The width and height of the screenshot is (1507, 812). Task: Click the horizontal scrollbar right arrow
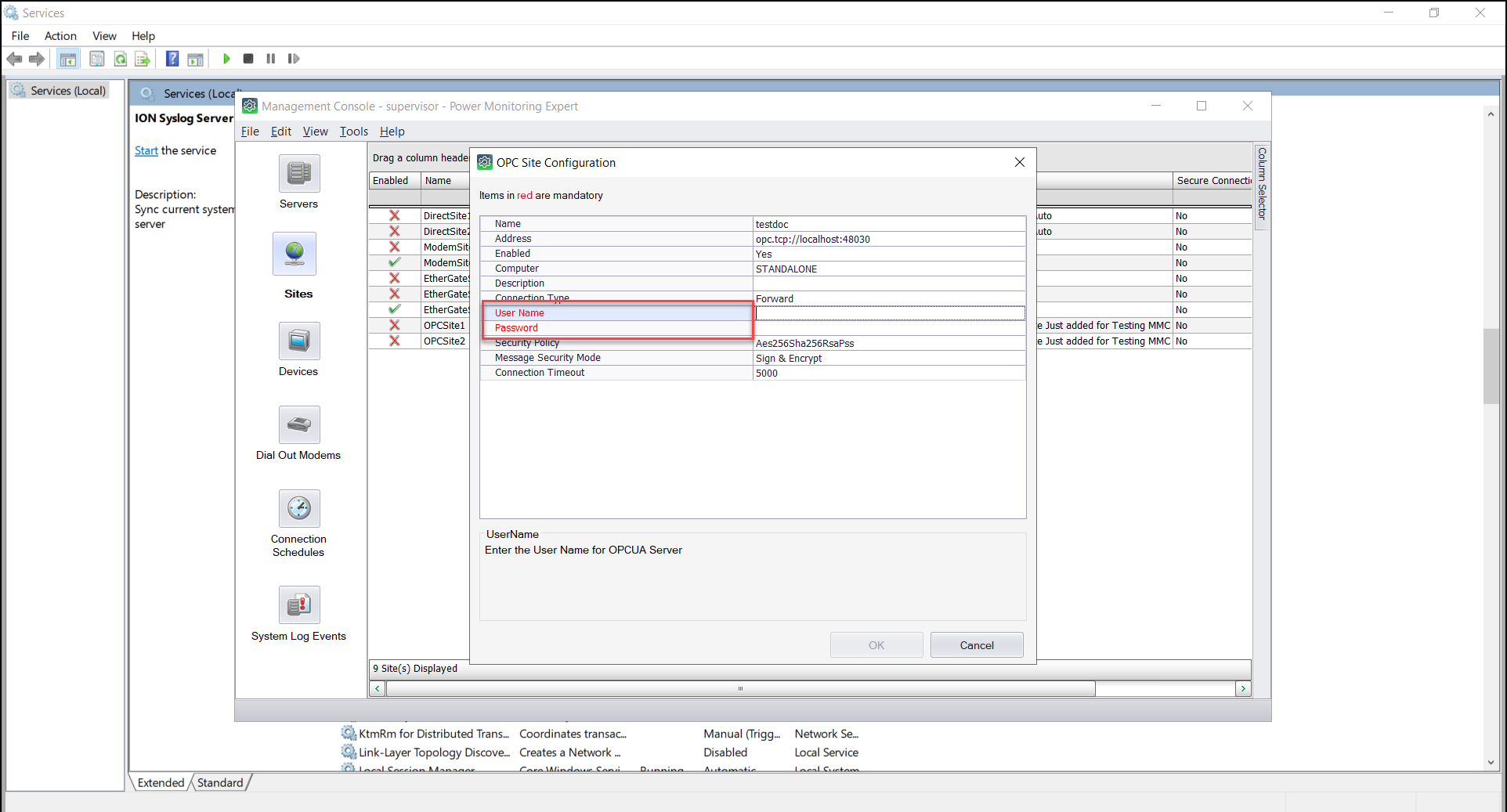[1243, 689]
